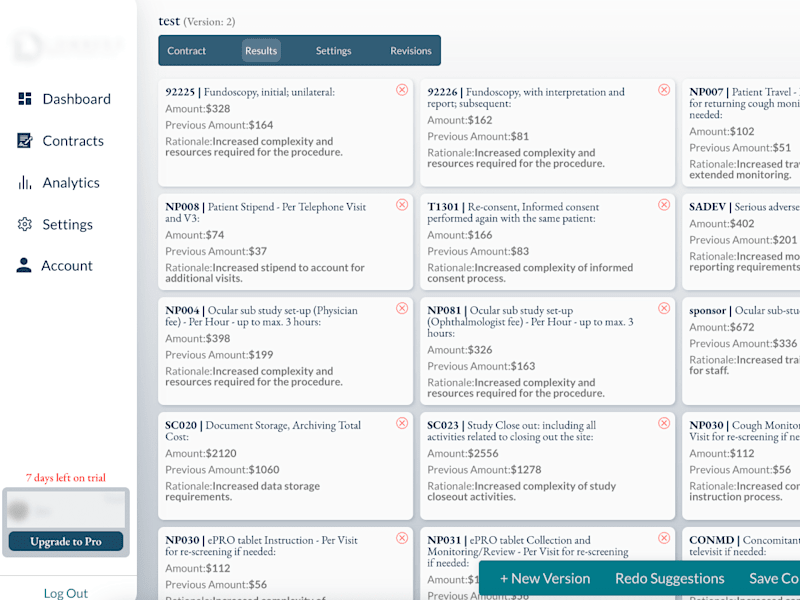Screen dimensions: 800x600
Task: Create a + New Version
Action: point(545,578)
